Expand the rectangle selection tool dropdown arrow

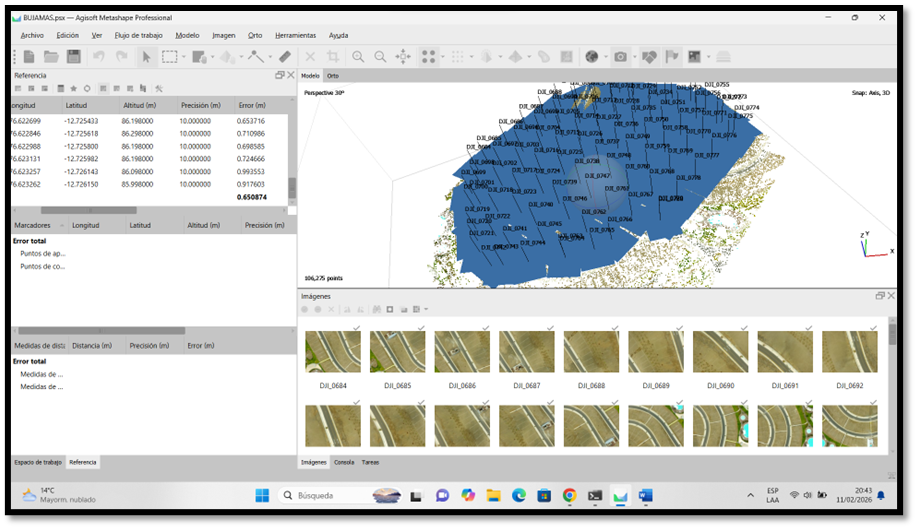(183, 57)
